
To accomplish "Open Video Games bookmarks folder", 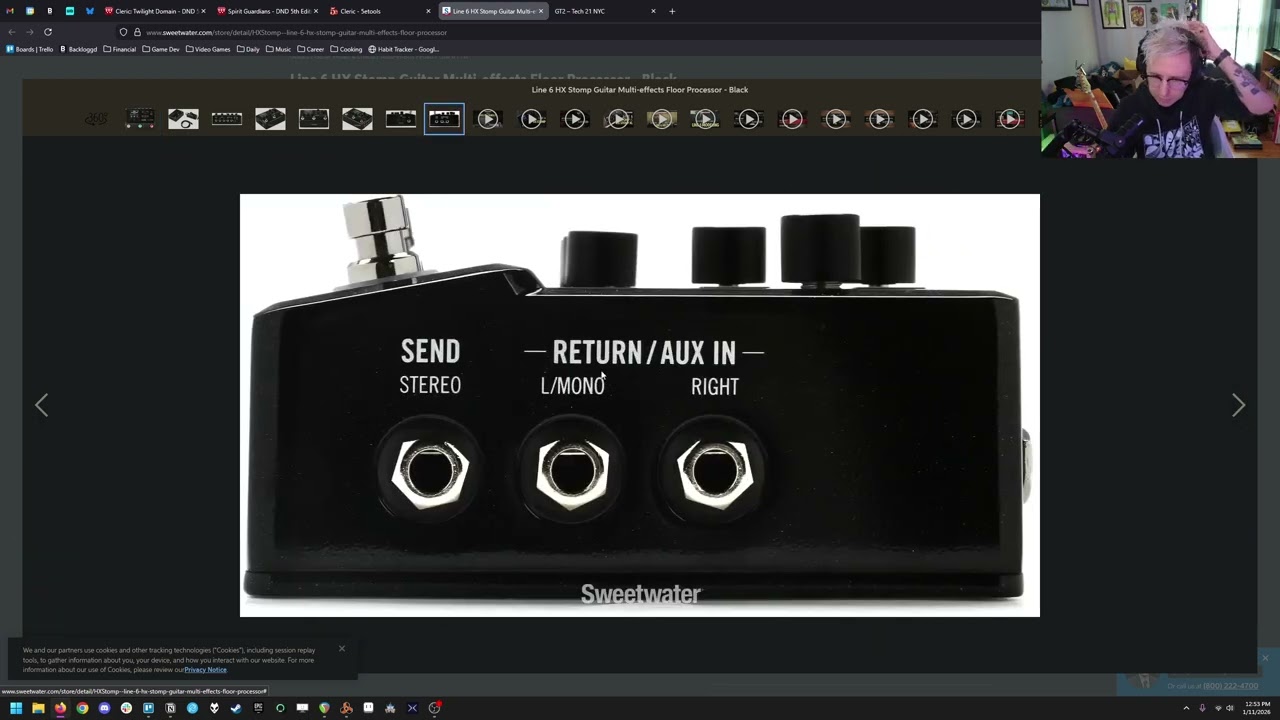I will [x=208, y=49].
